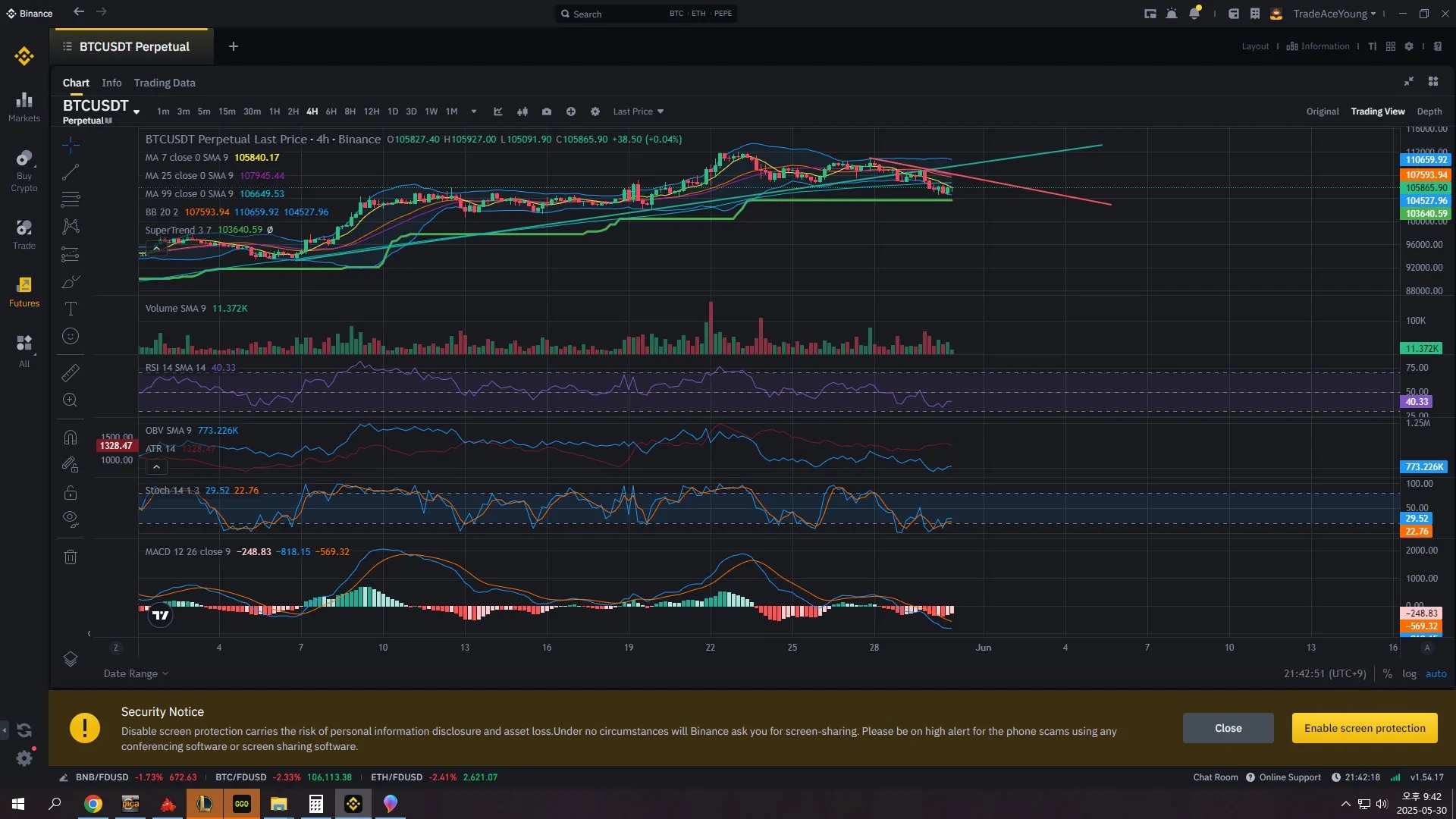Toggle log scale on chart
Image resolution: width=1456 pixels, height=819 pixels.
pyautogui.click(x=1409, y=673)
